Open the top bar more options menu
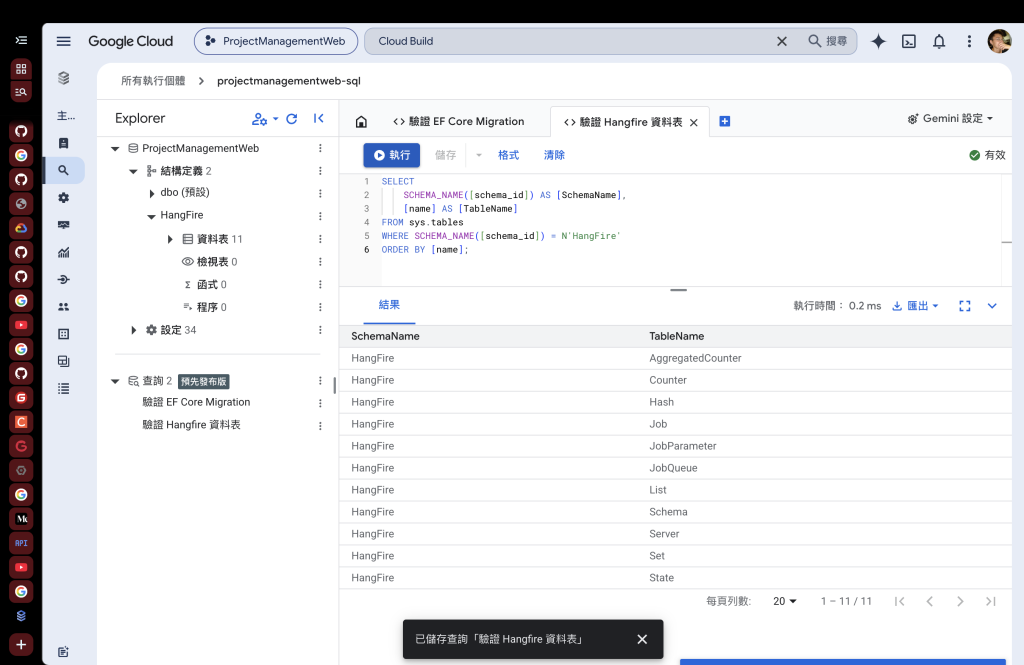1024x665 pixels. coord(969,41)
